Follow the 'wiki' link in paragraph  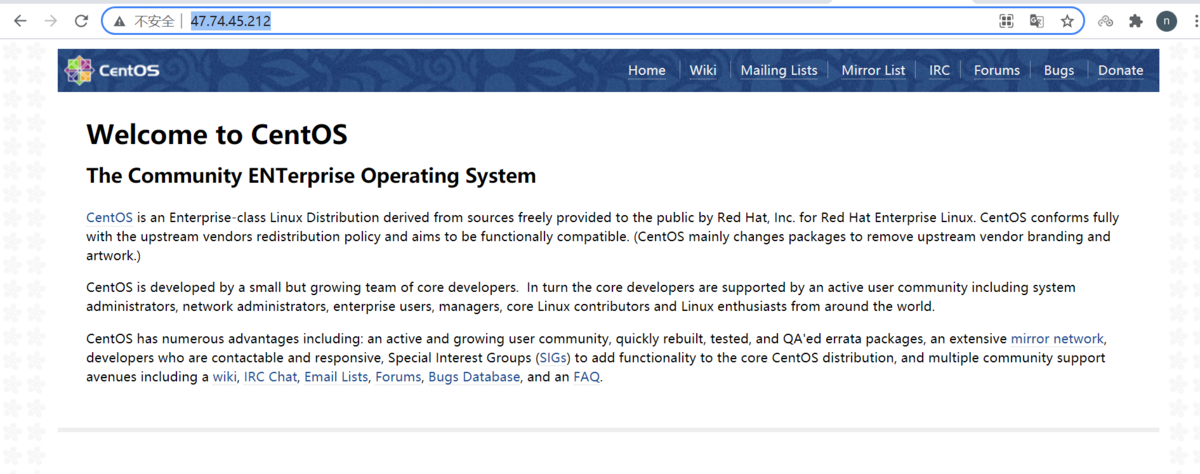pyautogui.click(x=225, y=377)
